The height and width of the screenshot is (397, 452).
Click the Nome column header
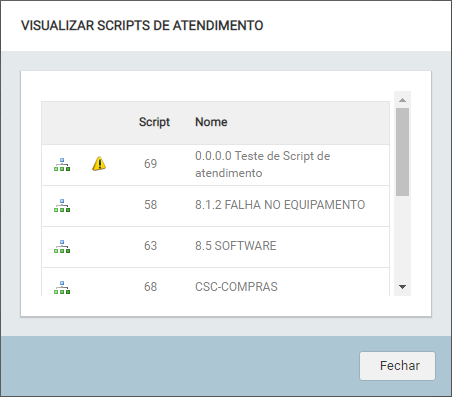coord(211,122)
